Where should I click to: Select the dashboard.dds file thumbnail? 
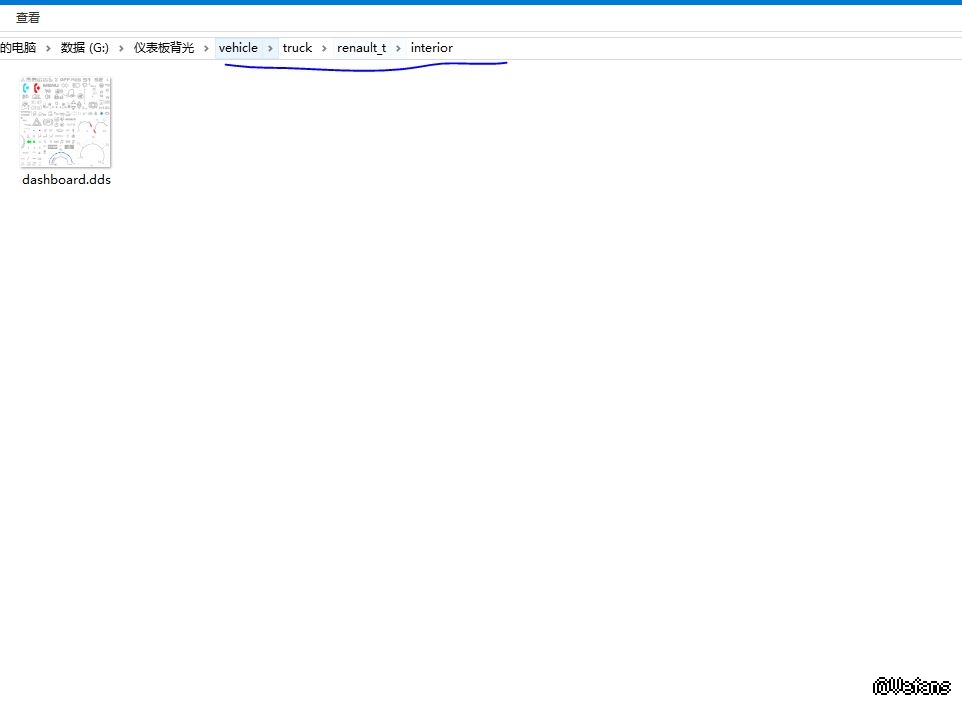pos(66,122)
